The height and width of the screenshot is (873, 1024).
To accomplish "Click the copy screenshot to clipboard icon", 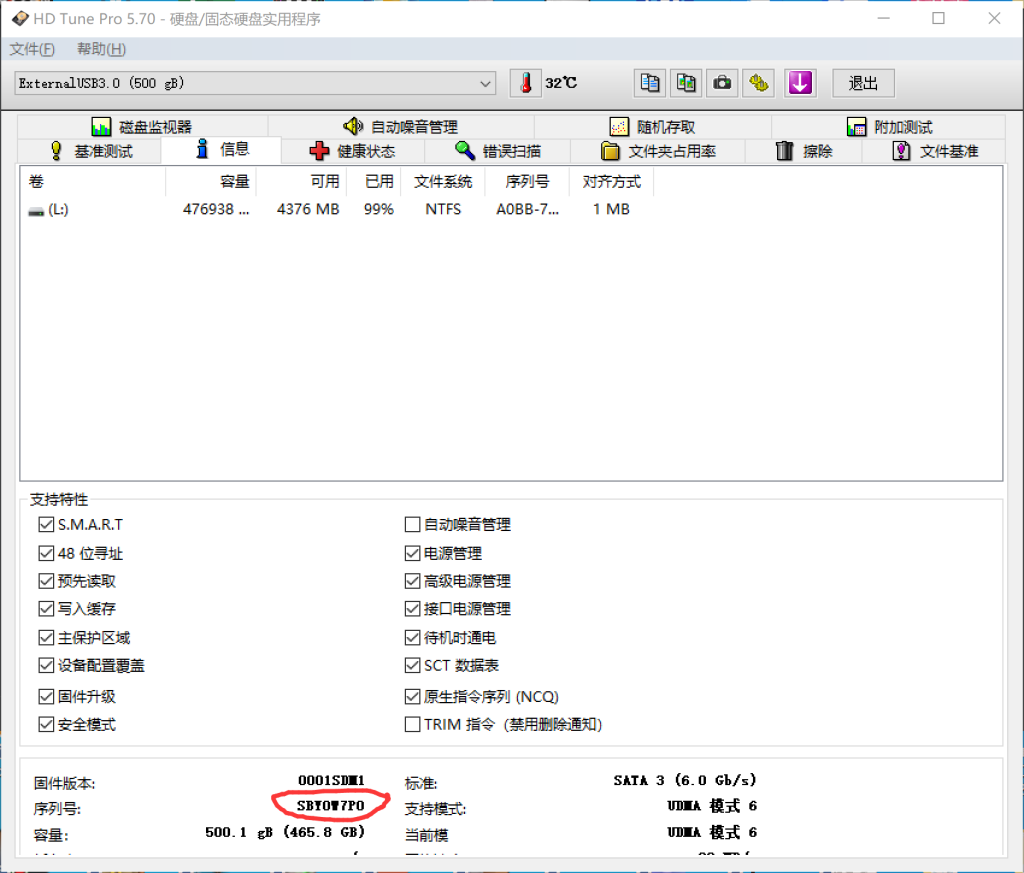I will pyautogui.click(x=686, y=83).
